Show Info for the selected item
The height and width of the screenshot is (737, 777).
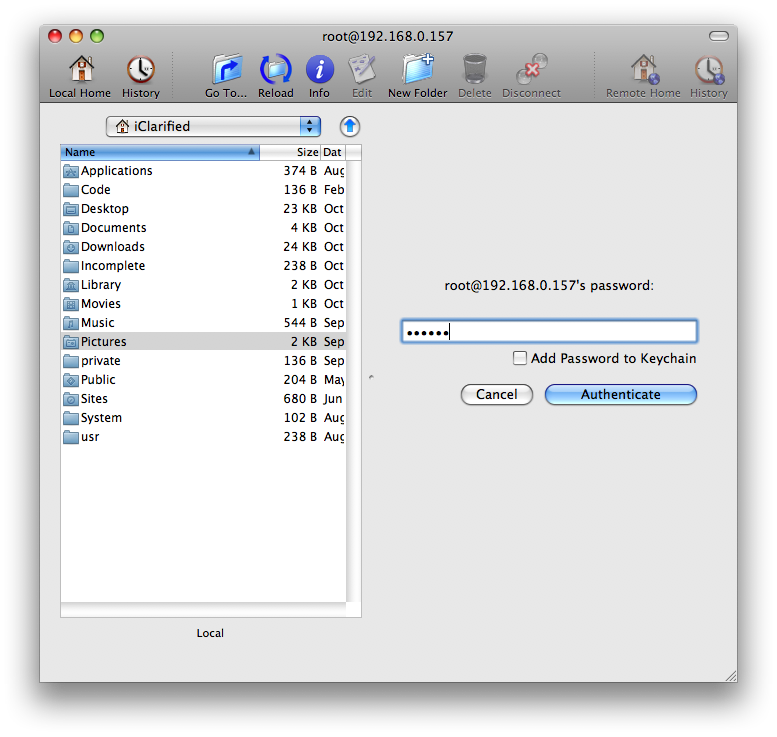tap(319, 70)
